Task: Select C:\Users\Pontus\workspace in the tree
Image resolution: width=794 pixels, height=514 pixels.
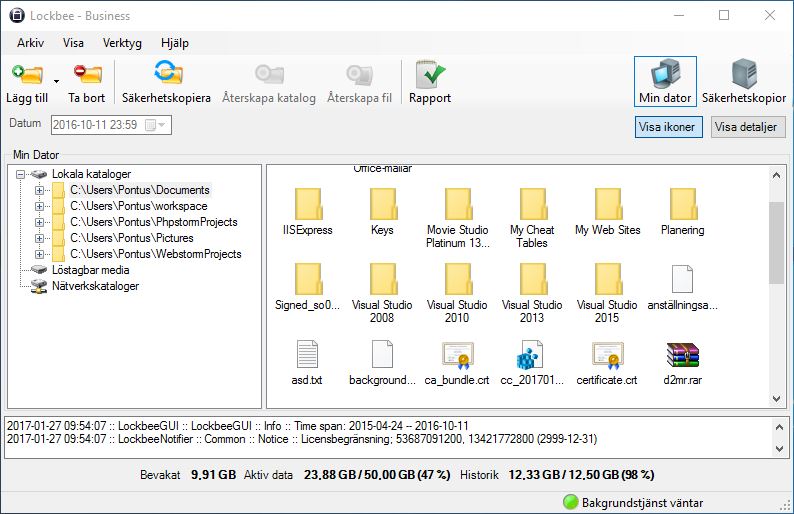Action: (x=139, y=206)
